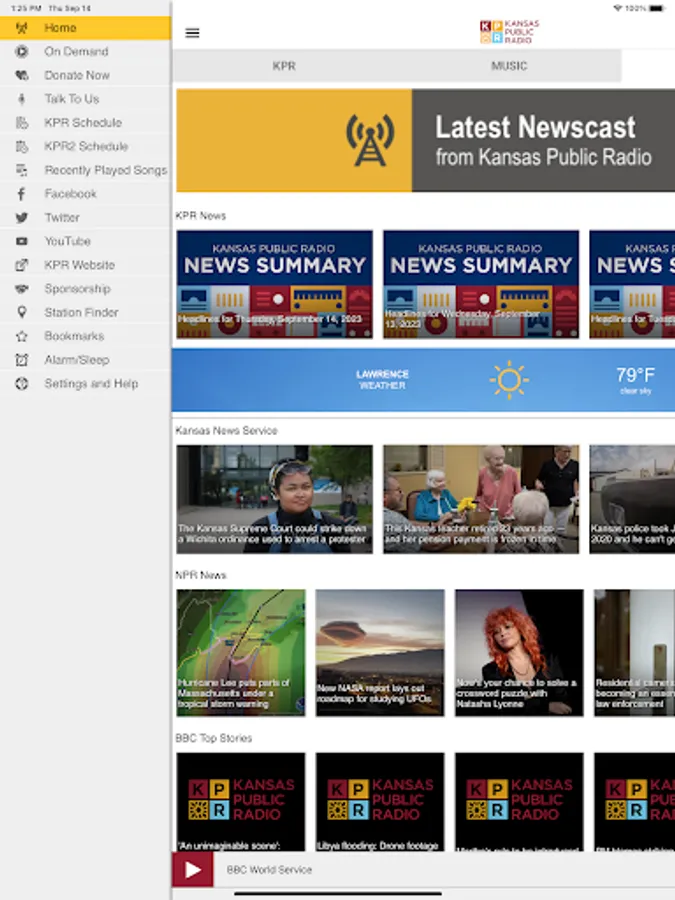The width and height of the screenshot is (675, 900).
Task: Click the Sponsorship handshake icon
Action: (22, 289)
